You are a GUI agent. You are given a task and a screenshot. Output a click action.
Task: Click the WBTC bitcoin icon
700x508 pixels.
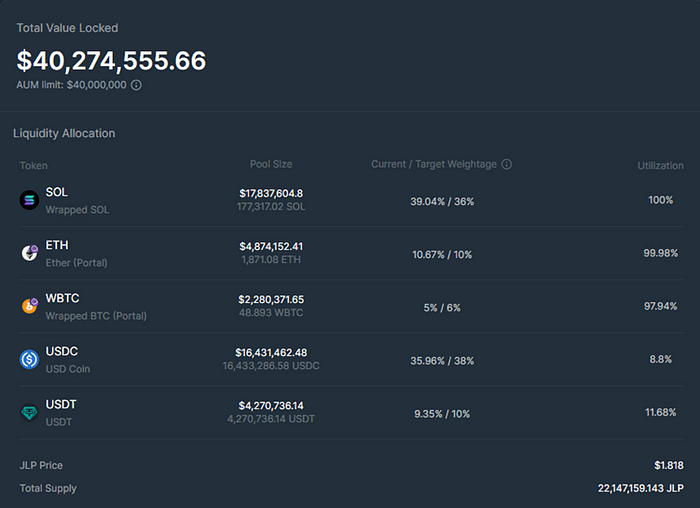[x=29, y=306]
